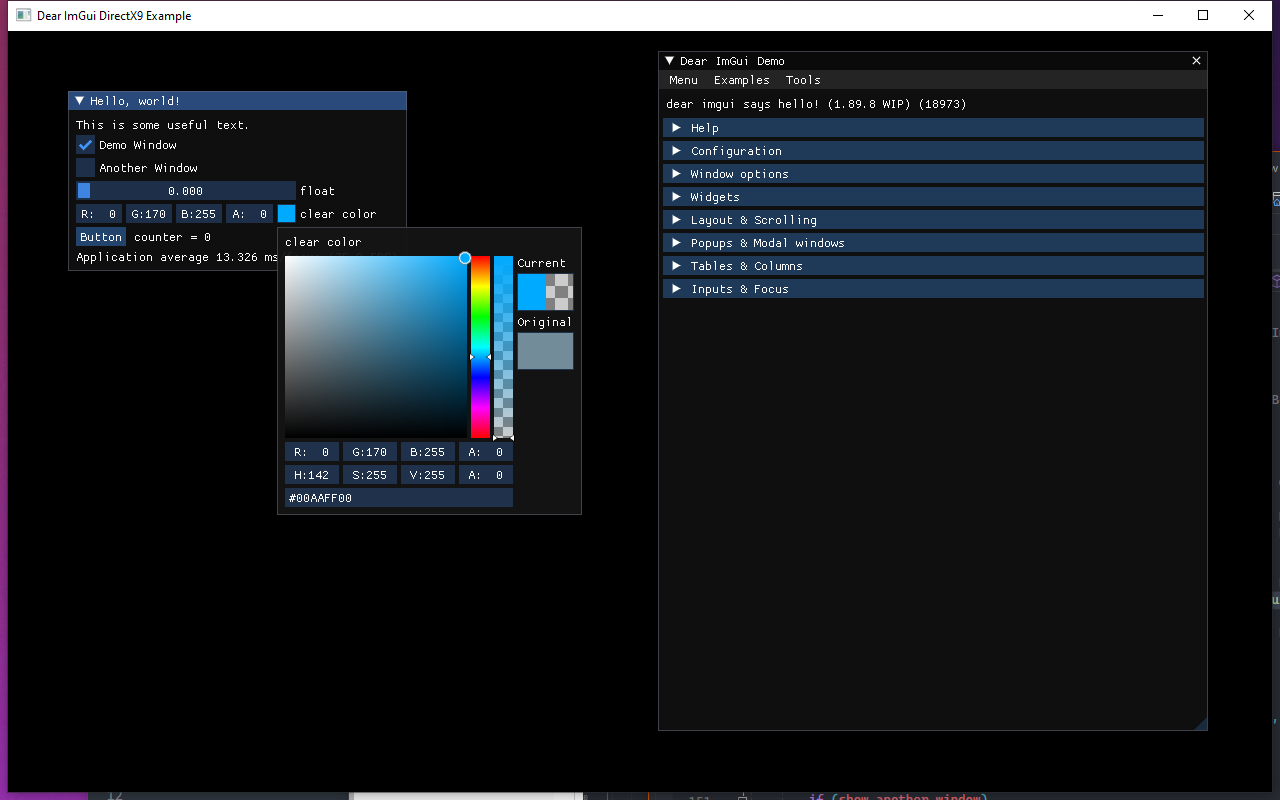Viewport: 1280px width, 800px height.
Task: Expand the Tables & Columns section
Action: coord(933,266)
